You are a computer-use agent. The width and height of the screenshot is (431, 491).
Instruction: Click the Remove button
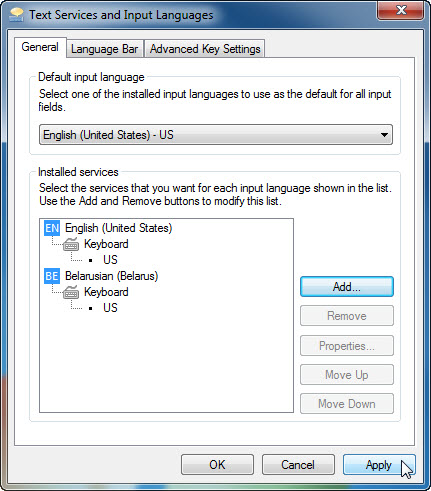347,316
